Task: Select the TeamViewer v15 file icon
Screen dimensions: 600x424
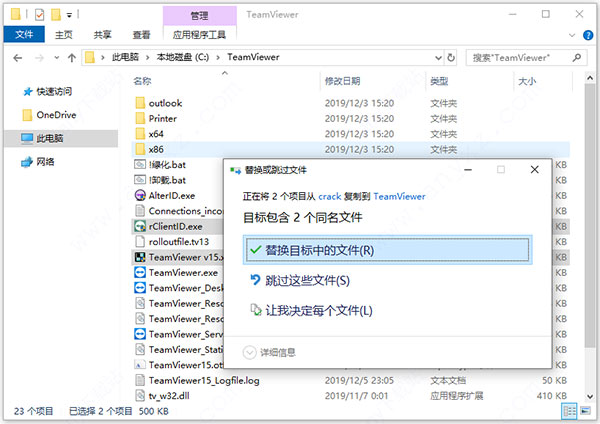Action: tap(140, 257)
